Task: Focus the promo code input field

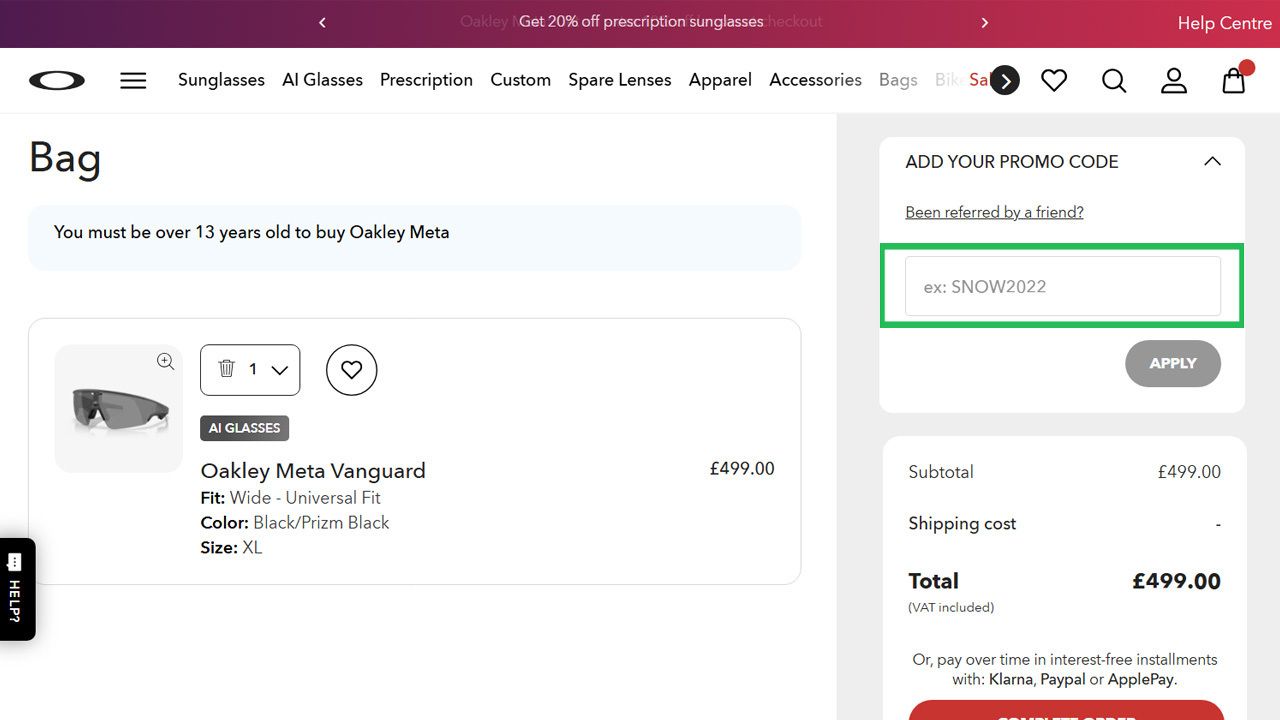Action: 1063,286
